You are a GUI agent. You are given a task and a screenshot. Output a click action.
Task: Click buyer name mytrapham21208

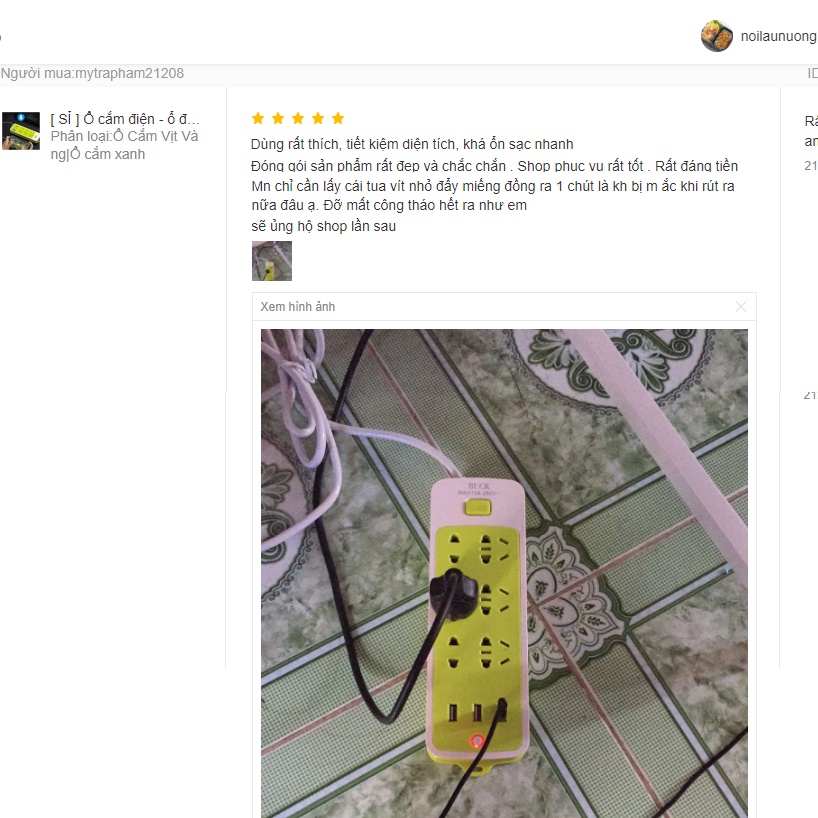click(130, 73)
